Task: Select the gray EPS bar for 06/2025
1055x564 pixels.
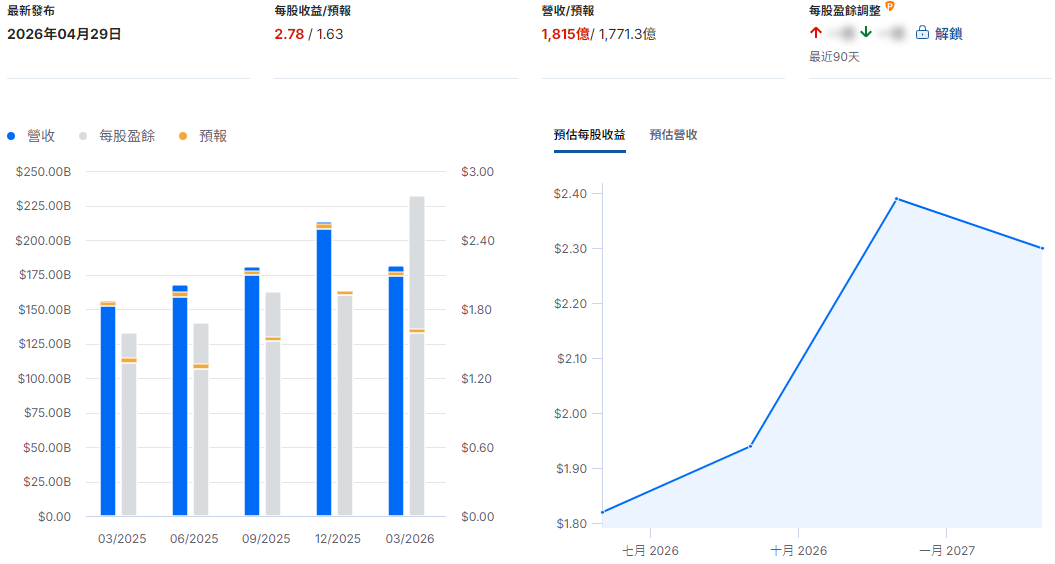Action: 201,419
